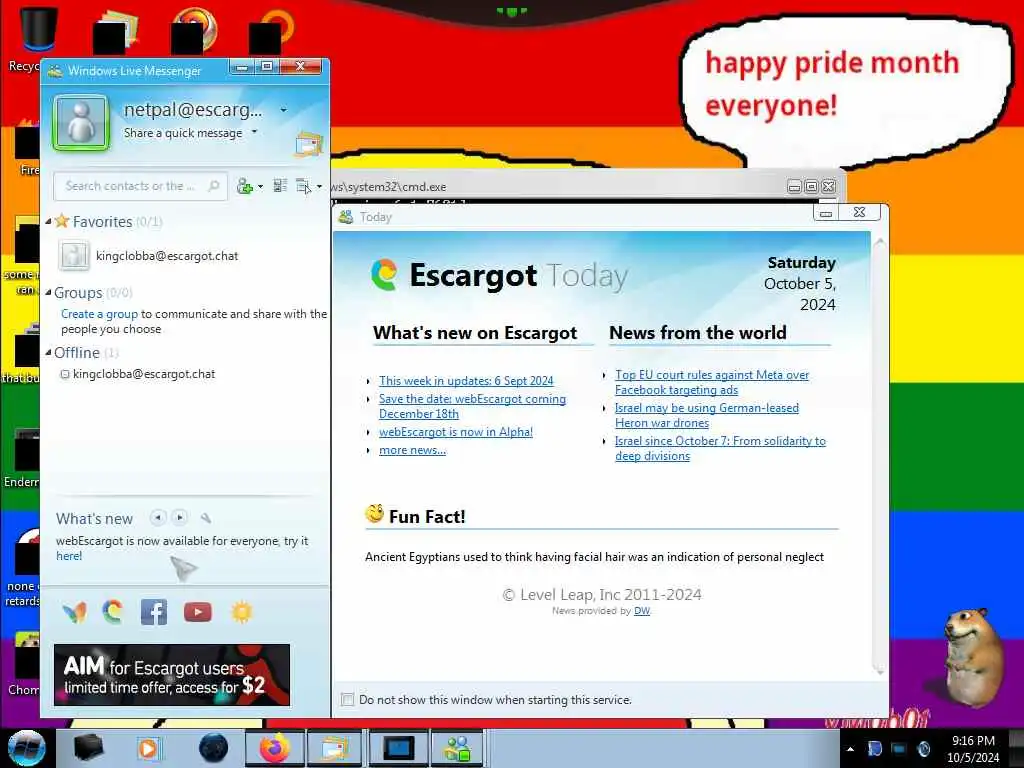Click the DW news provider link

coord(642,611)
